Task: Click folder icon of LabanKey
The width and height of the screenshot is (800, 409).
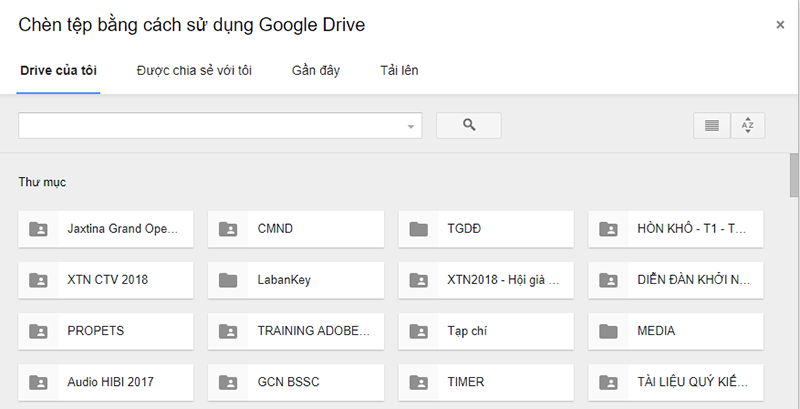Action: click(x=228, y=280)
